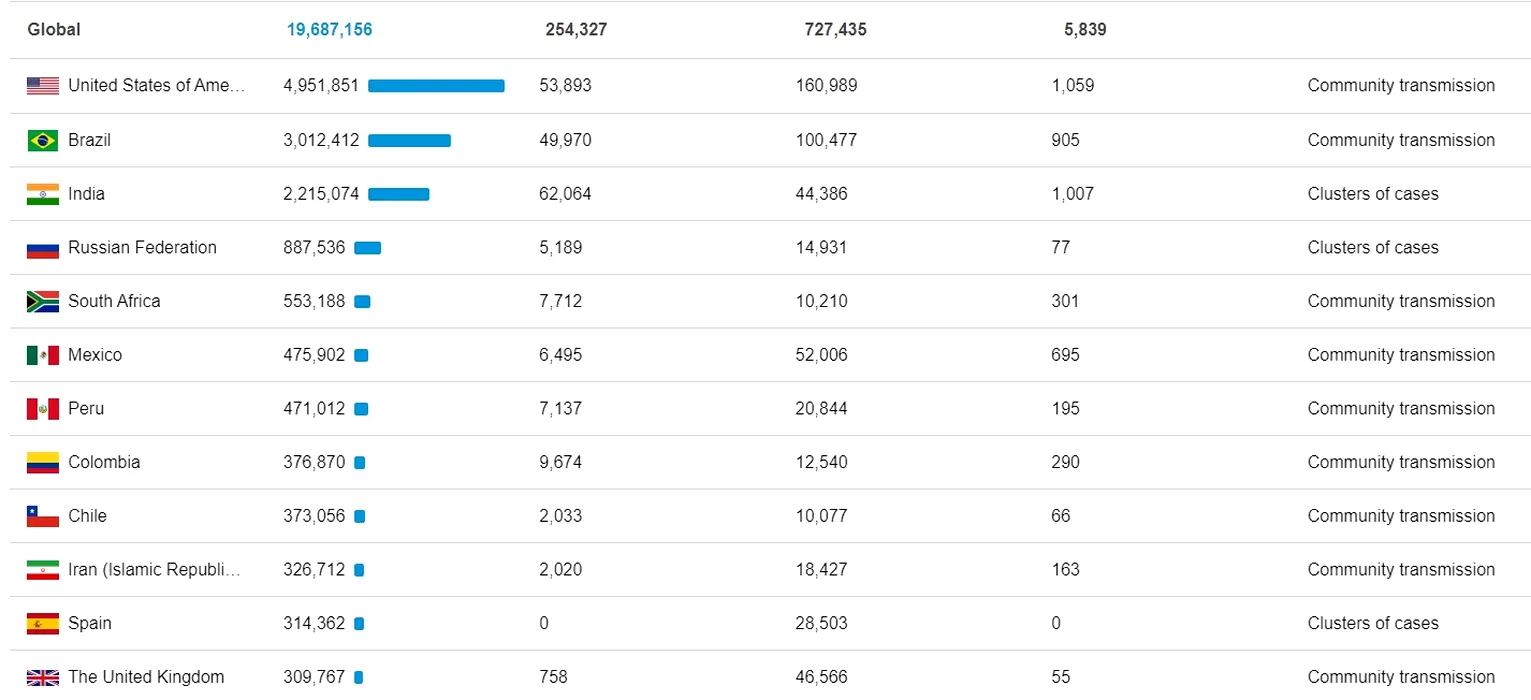
Task: Select the Russian Federation country name
Action: [142, 248]
